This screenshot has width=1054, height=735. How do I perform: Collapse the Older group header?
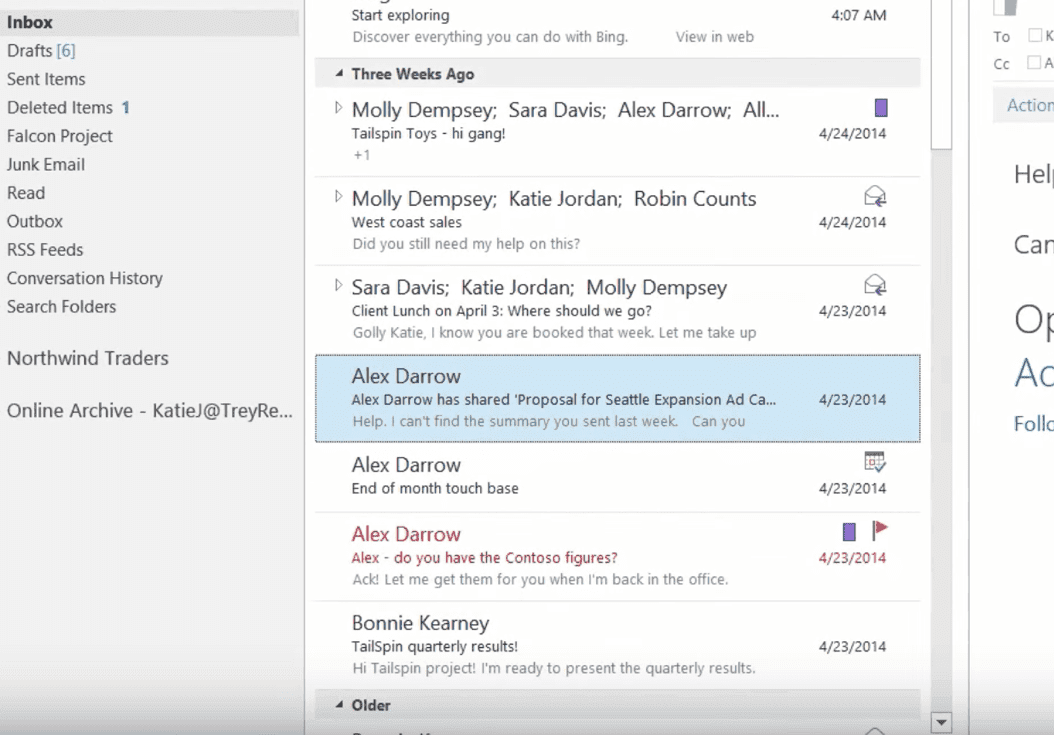point(339,705)
